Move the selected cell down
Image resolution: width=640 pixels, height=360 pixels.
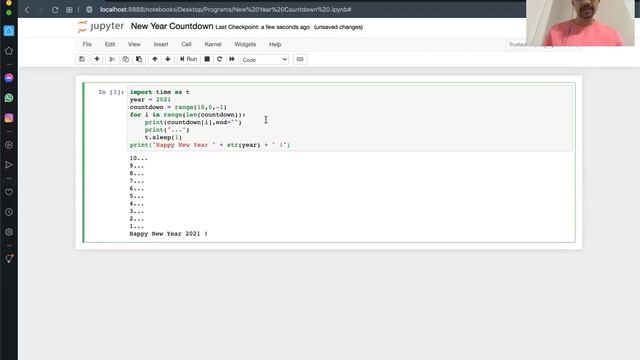(x=168, y=59)
